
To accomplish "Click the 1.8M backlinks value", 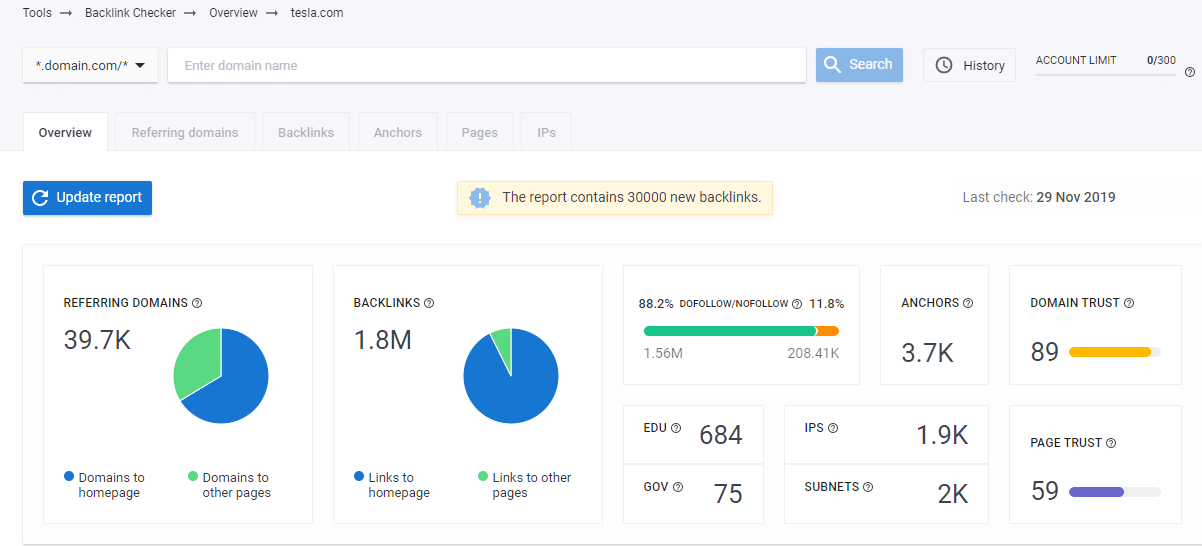I will tap(383, 340).
